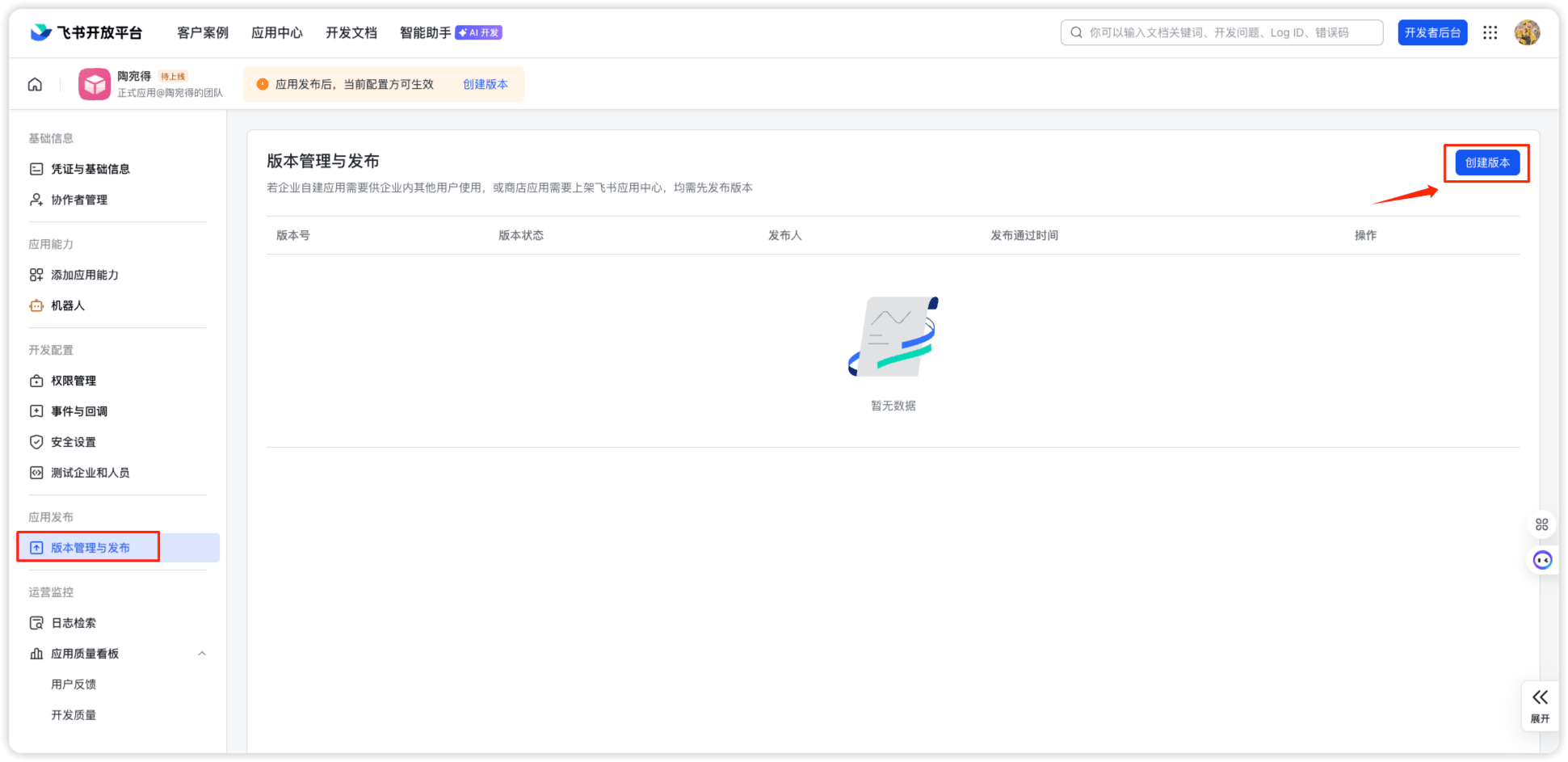Click the 开发者后台 button
The width and height of the screenshot is (1568, 762).
tap(1432, 32)
